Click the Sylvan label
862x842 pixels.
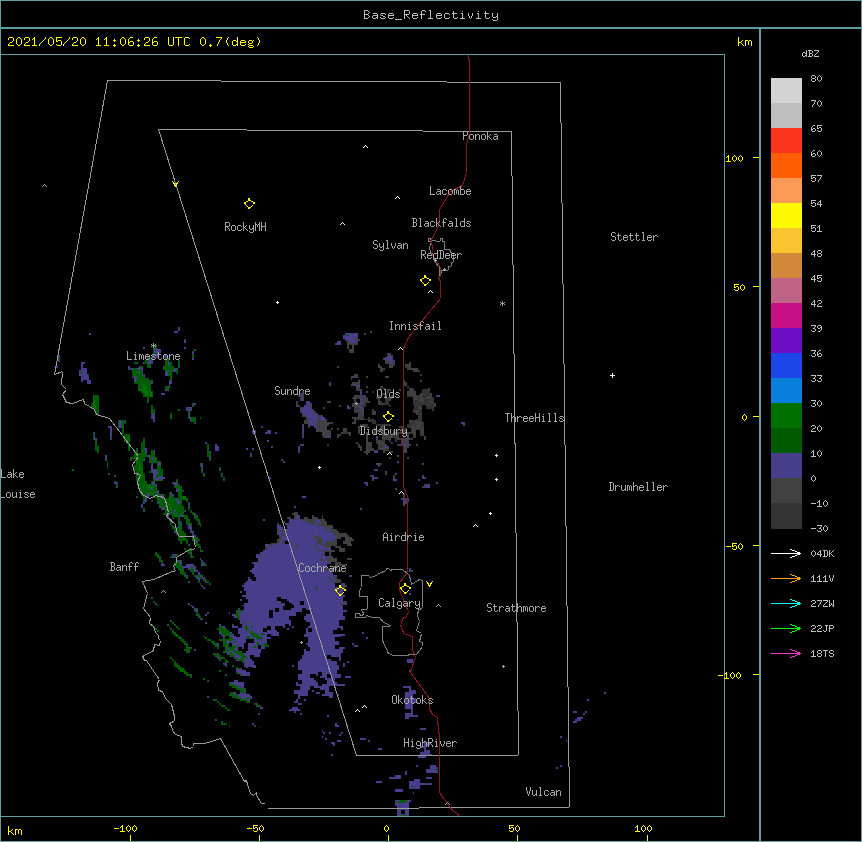pyautogui.click(x=390, y=245)
